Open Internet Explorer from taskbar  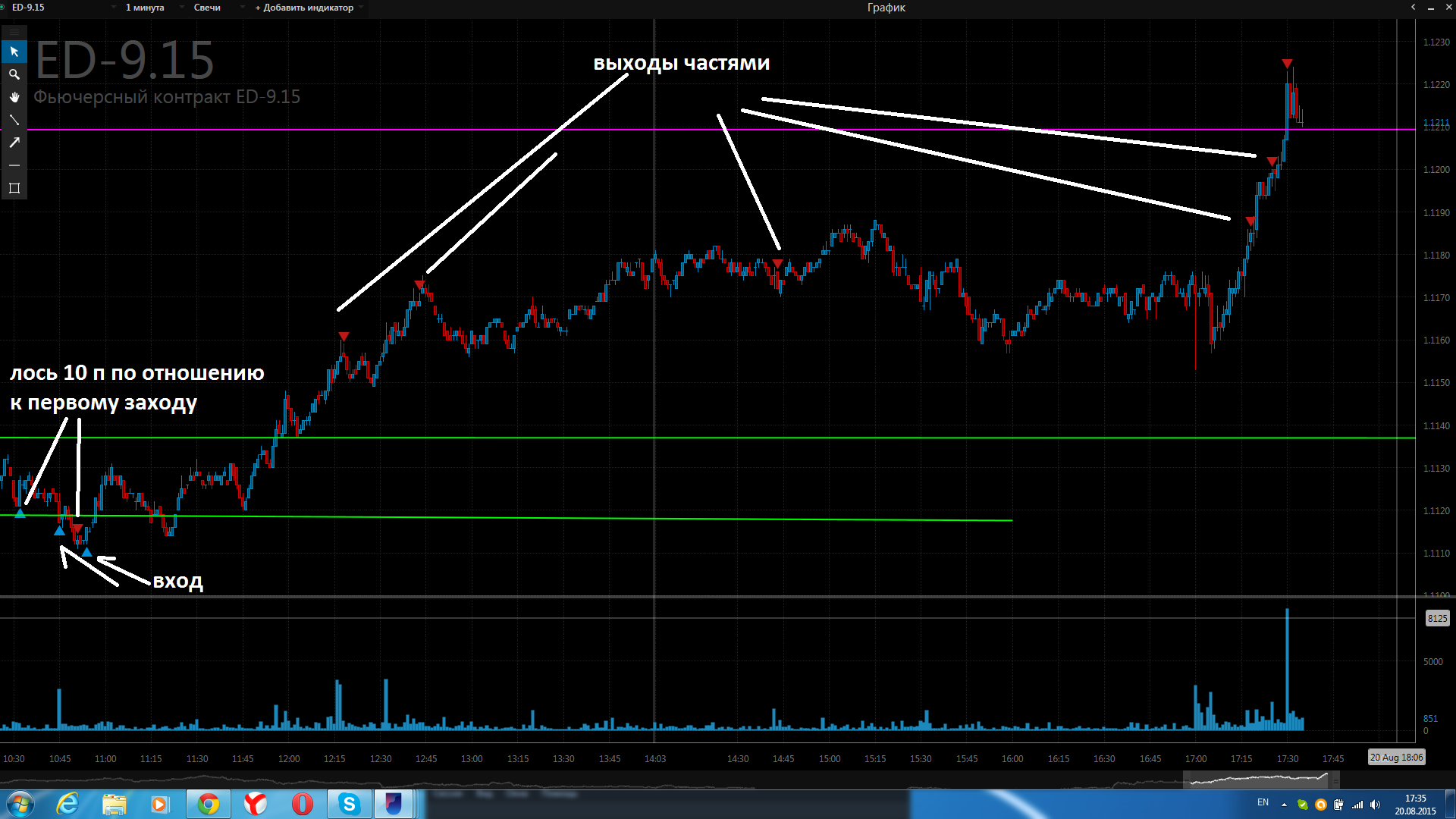coord(67,804)
